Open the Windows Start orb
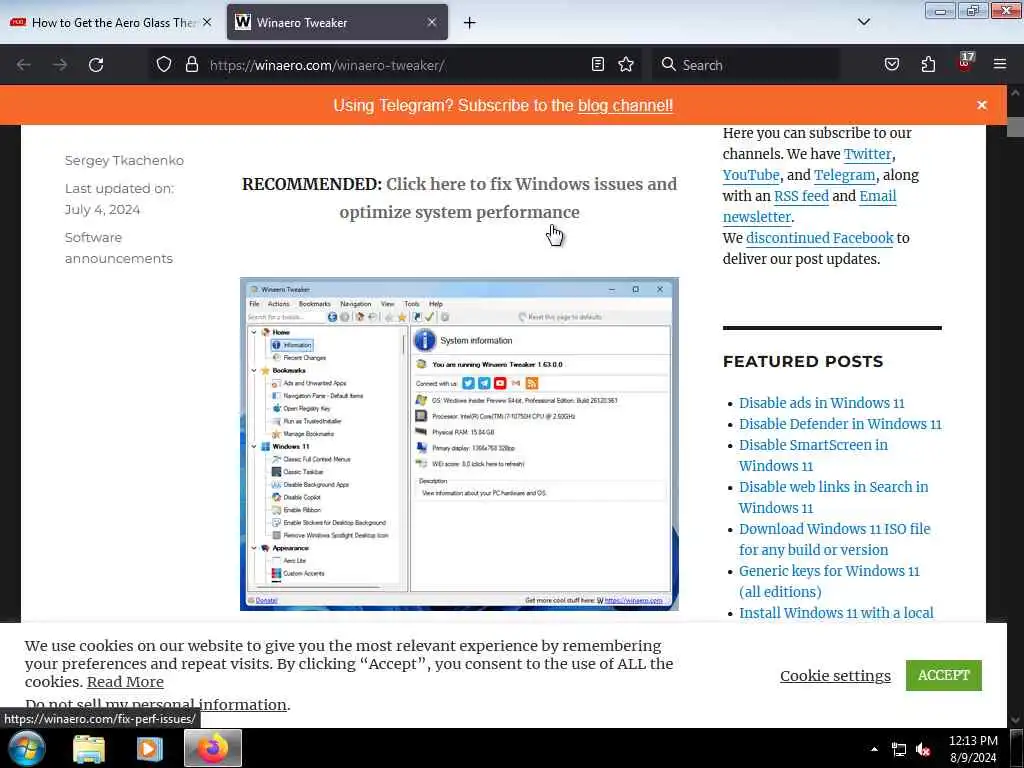 point(26,748)
